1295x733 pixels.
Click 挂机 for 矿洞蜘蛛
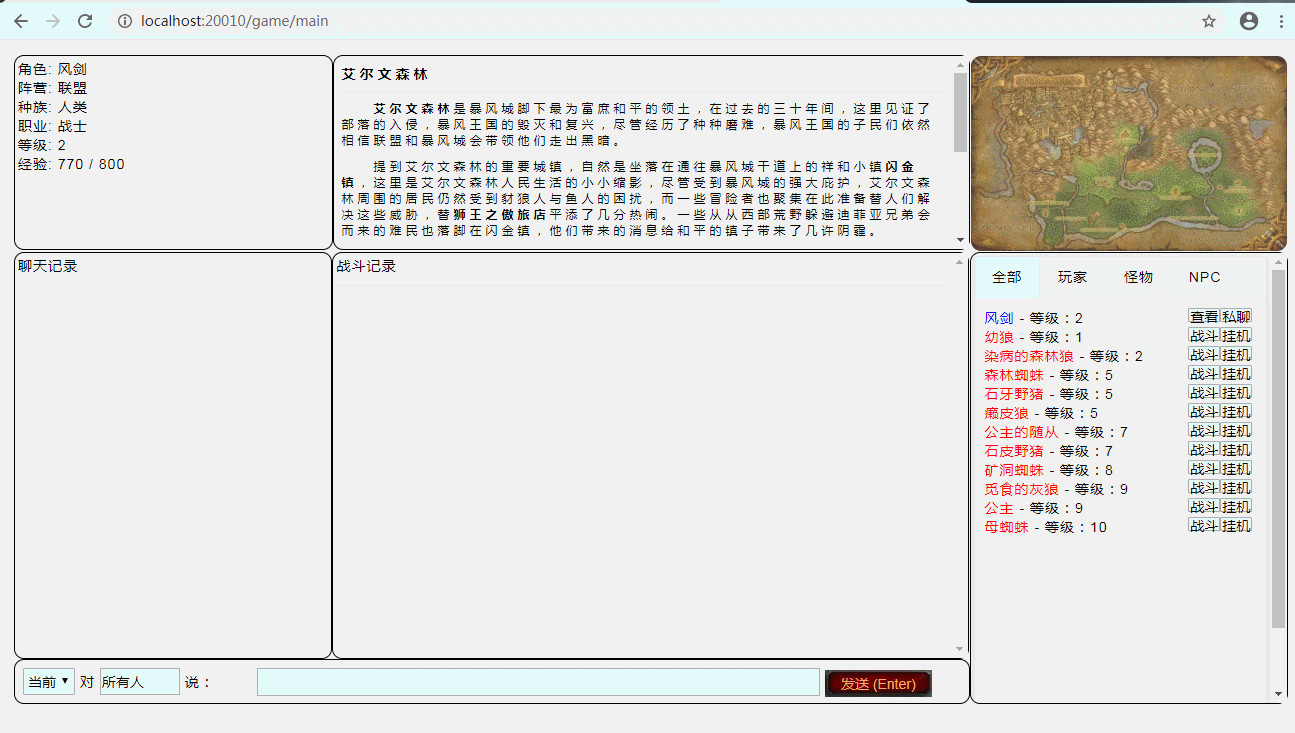click(1236, 468)
